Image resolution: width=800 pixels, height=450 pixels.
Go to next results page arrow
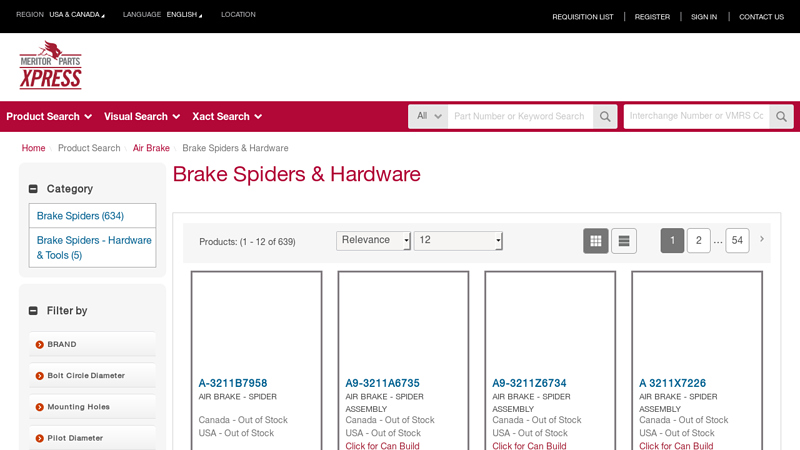click(x=762, y=239)
